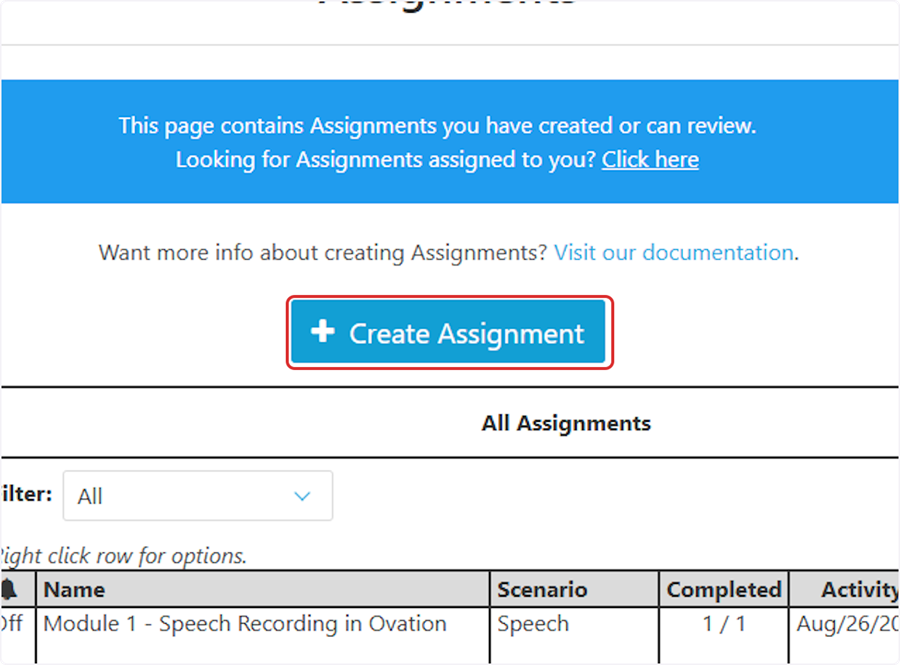Expand the Filter dropdown set to All
This screenshot has width=900, height=665.
tap(197, 496)
